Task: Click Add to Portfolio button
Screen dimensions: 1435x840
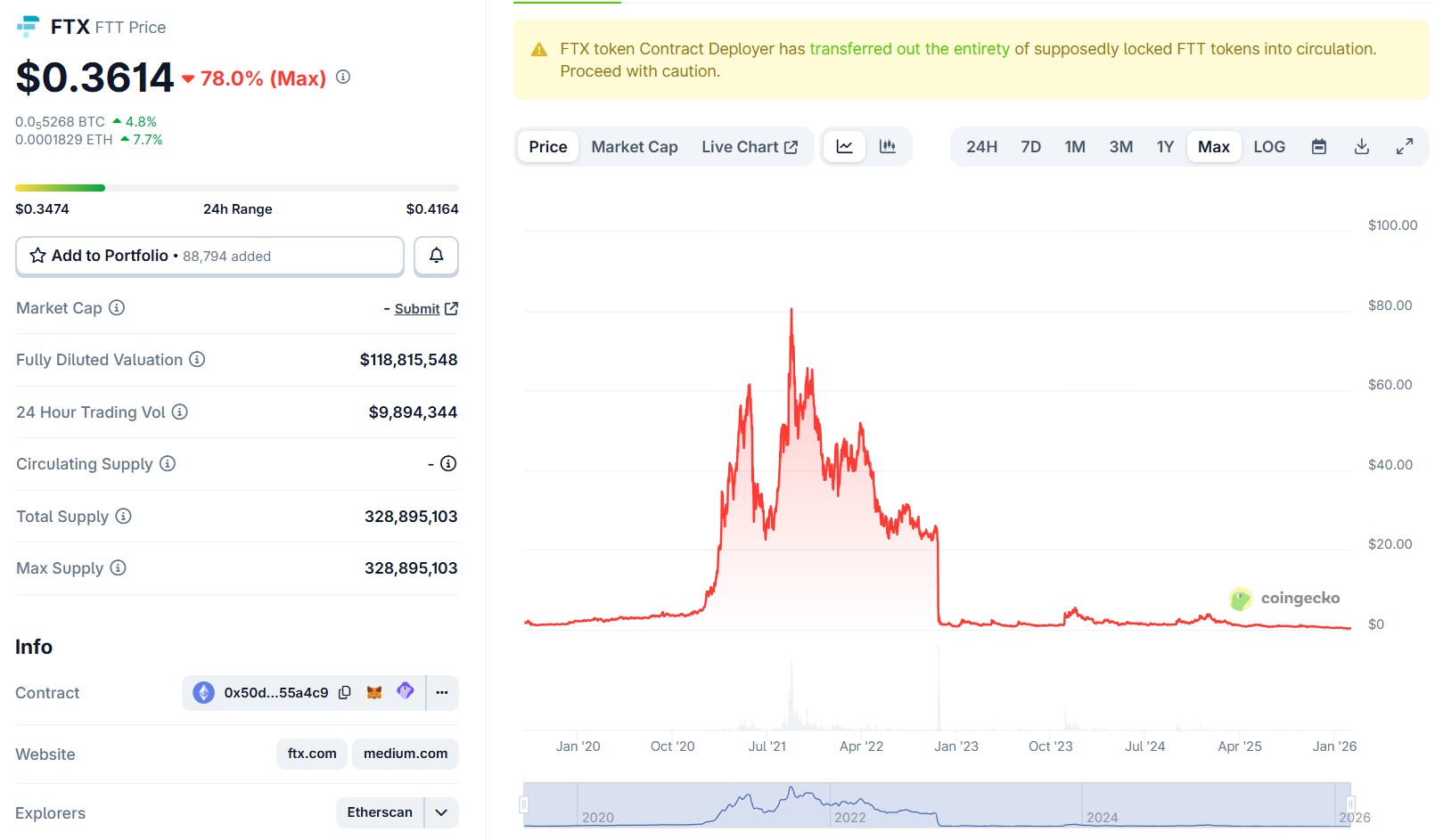Action: [x=209, y=256]
